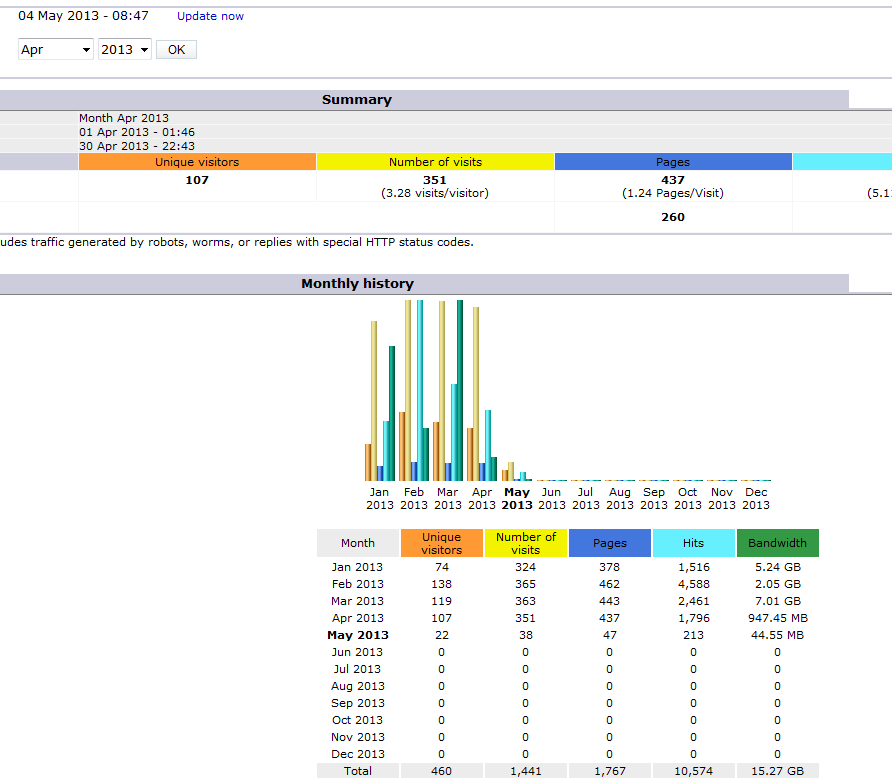Click the 443 pages cell
The width and height of the screenshot is (892, 783).
click(609, 601)
